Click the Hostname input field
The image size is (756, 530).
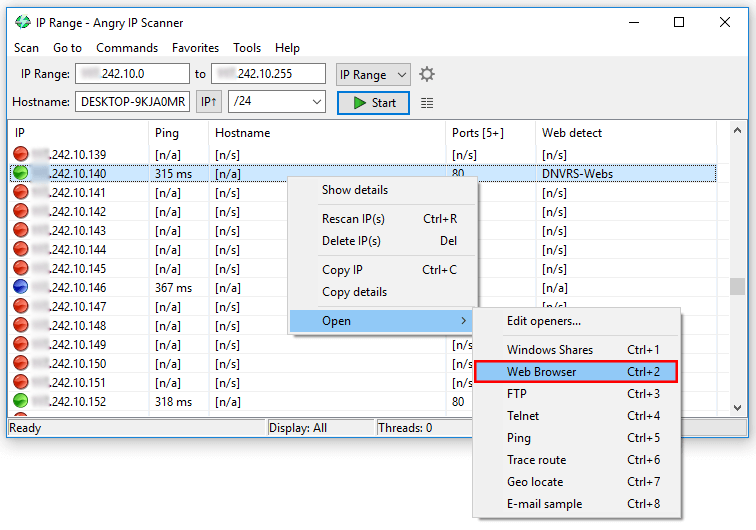133,102
